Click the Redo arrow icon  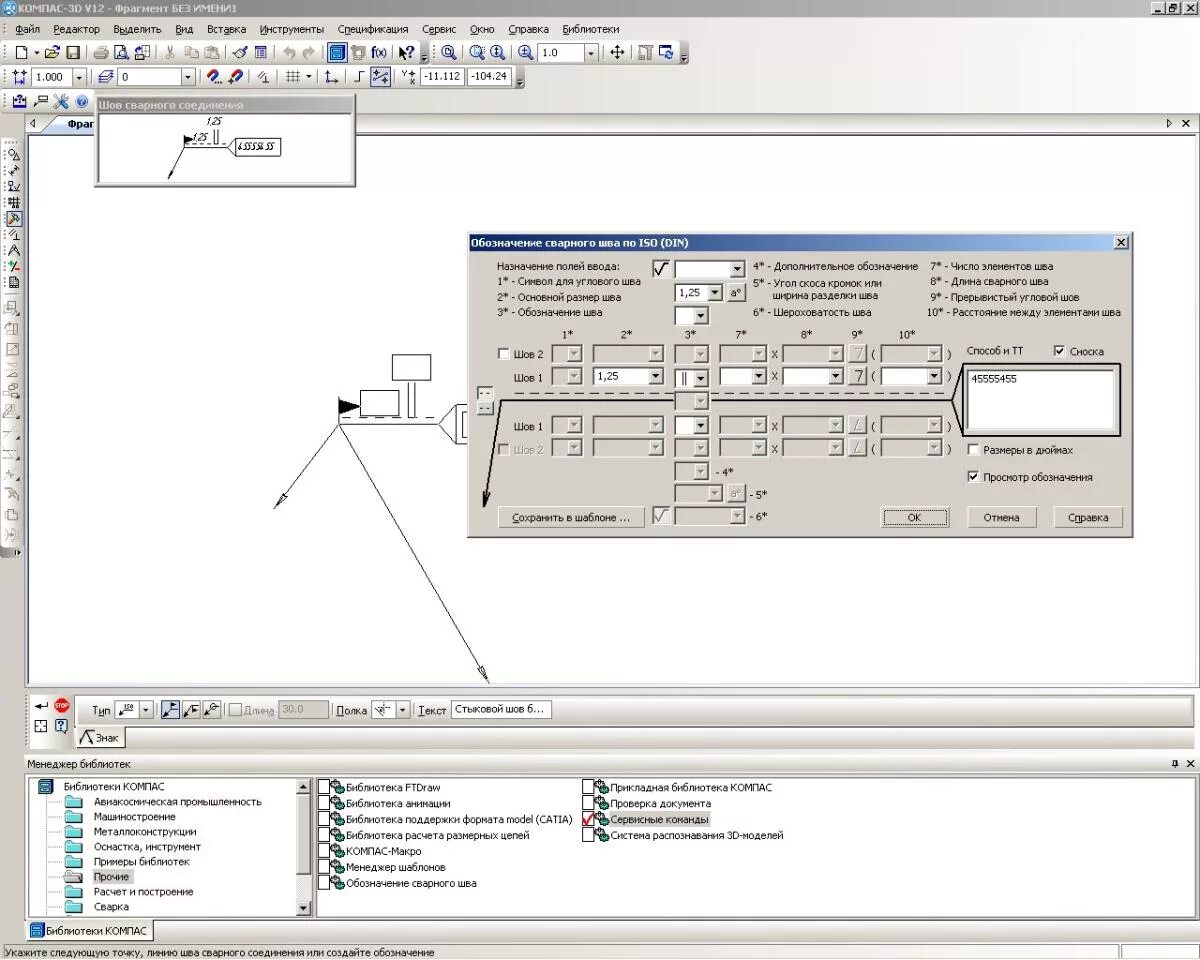pos(309,53)
